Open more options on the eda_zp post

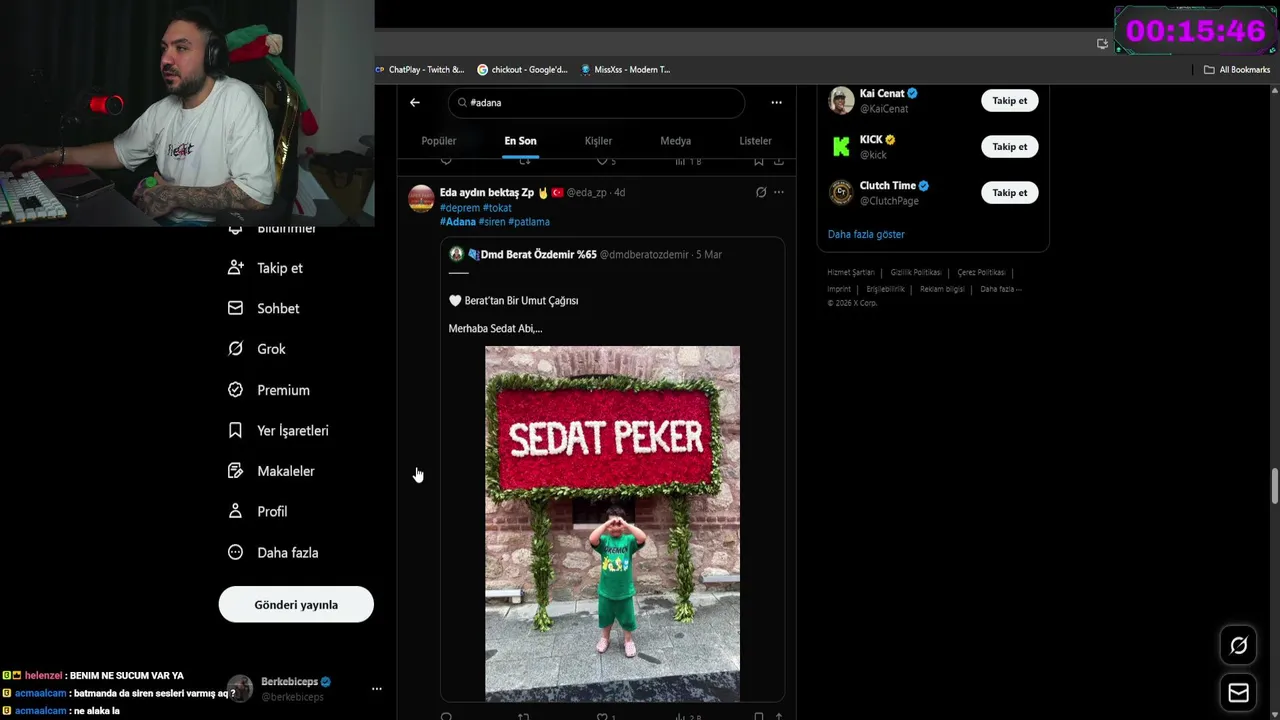tap(779, 192)
